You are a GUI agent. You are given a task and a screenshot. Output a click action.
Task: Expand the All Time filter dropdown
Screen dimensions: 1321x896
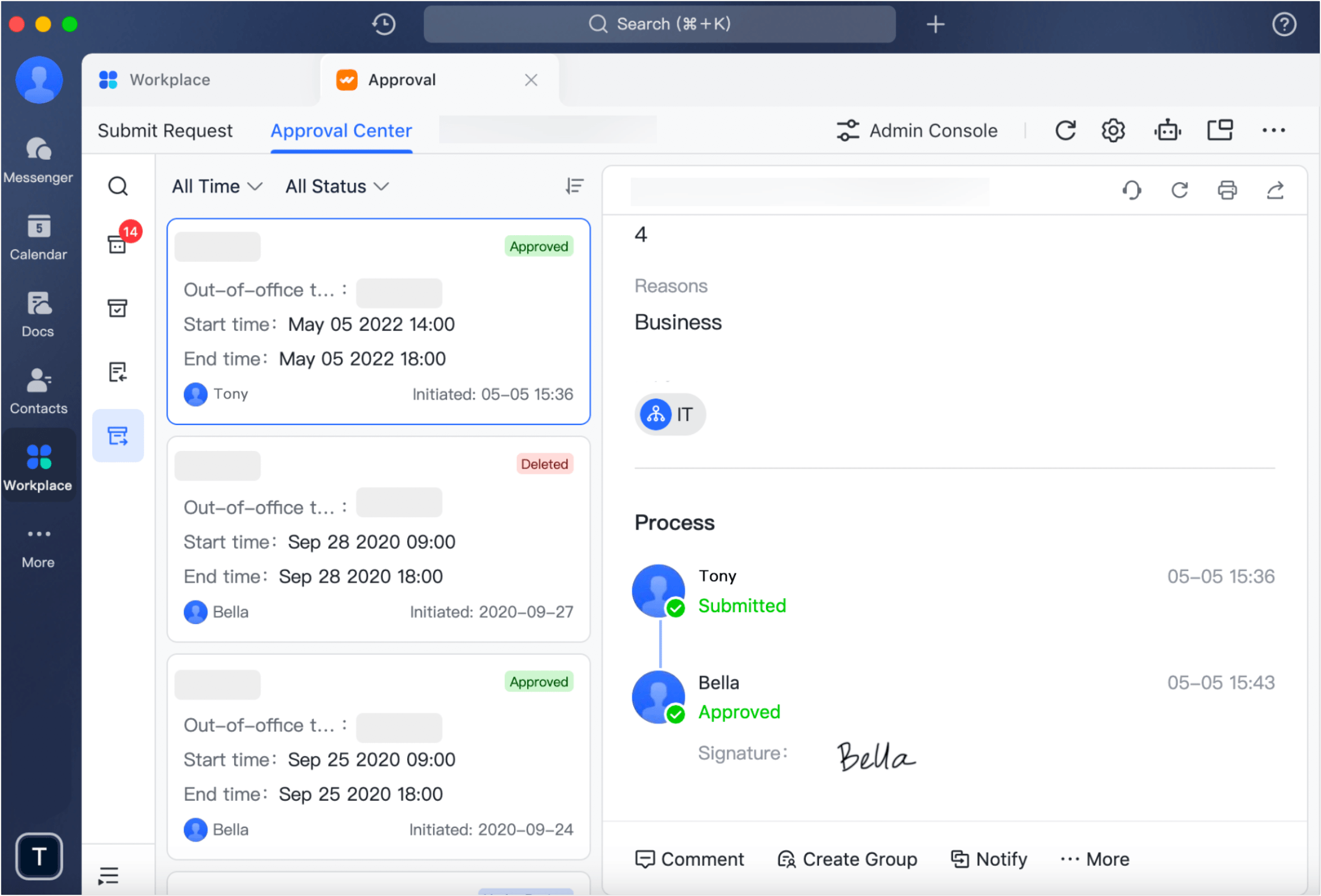[x=217, y=186]
